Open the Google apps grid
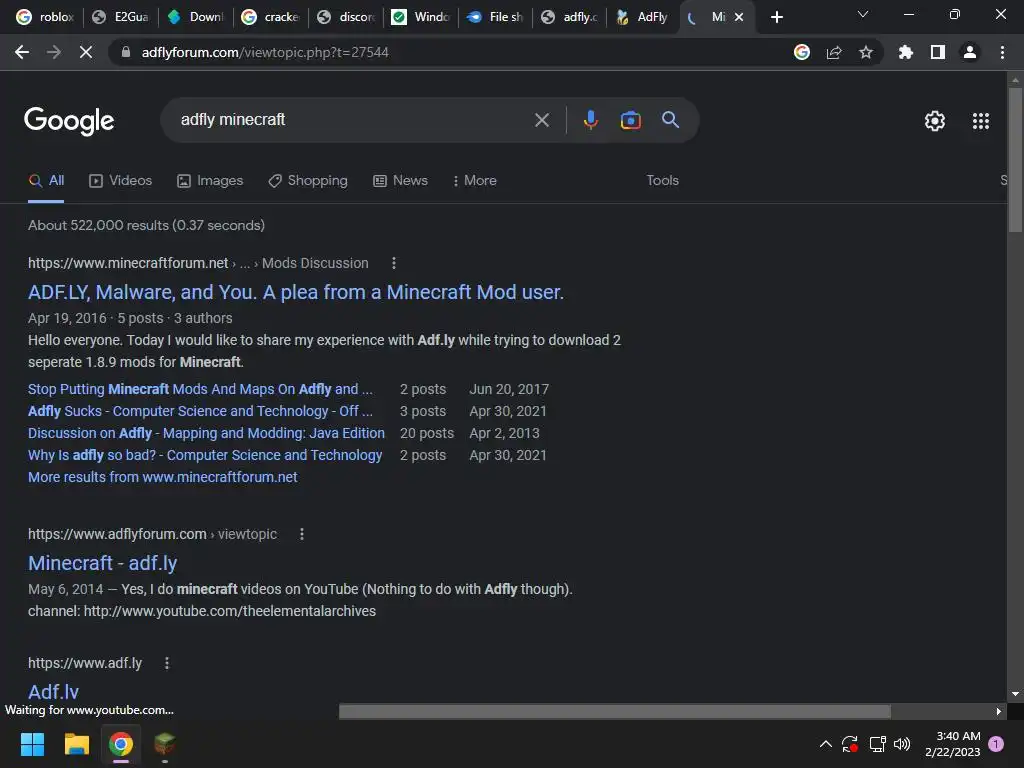Viewport: 1024px width, 768px height. click(x=981, y=121)
